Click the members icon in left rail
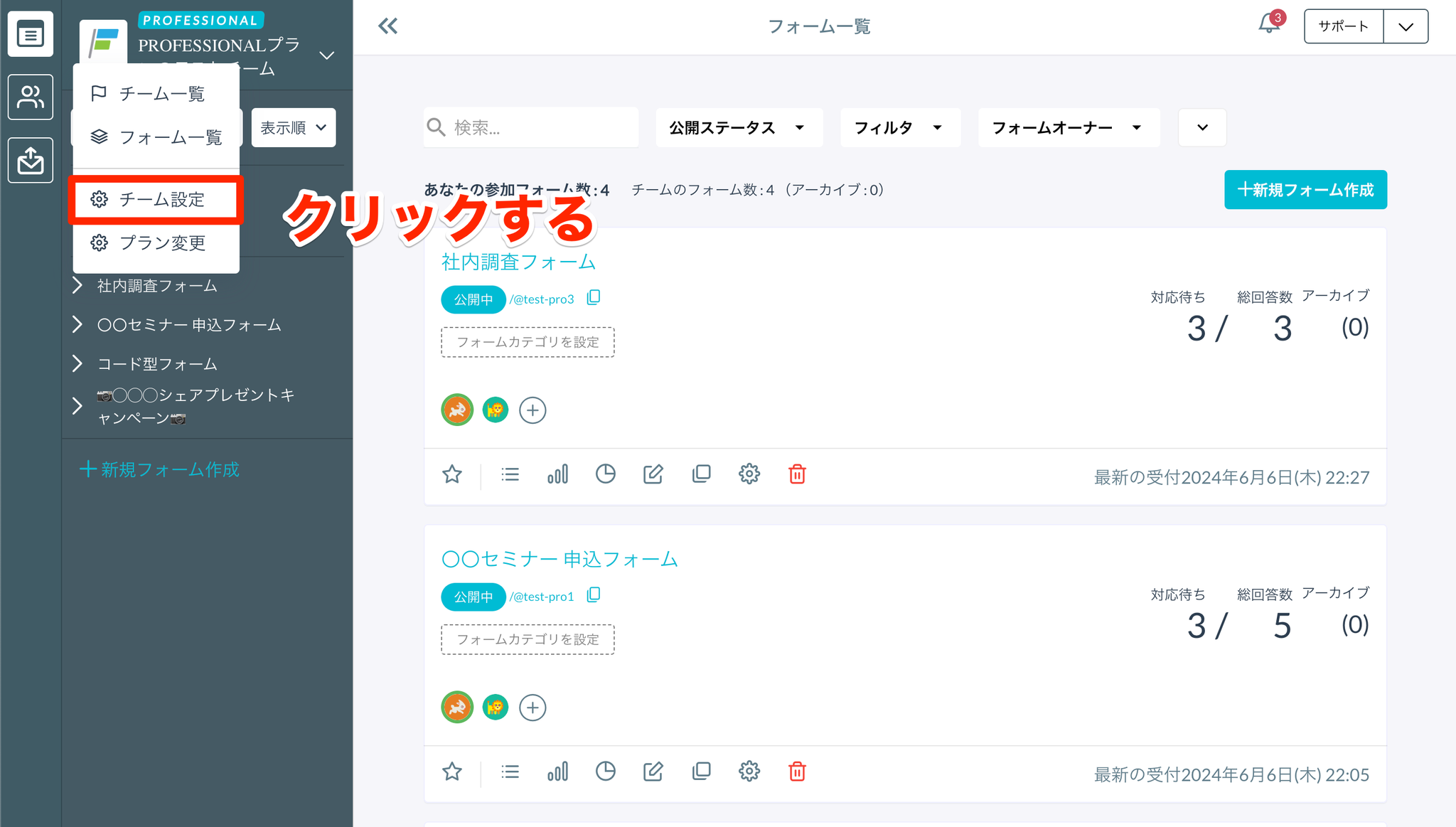 31,97
